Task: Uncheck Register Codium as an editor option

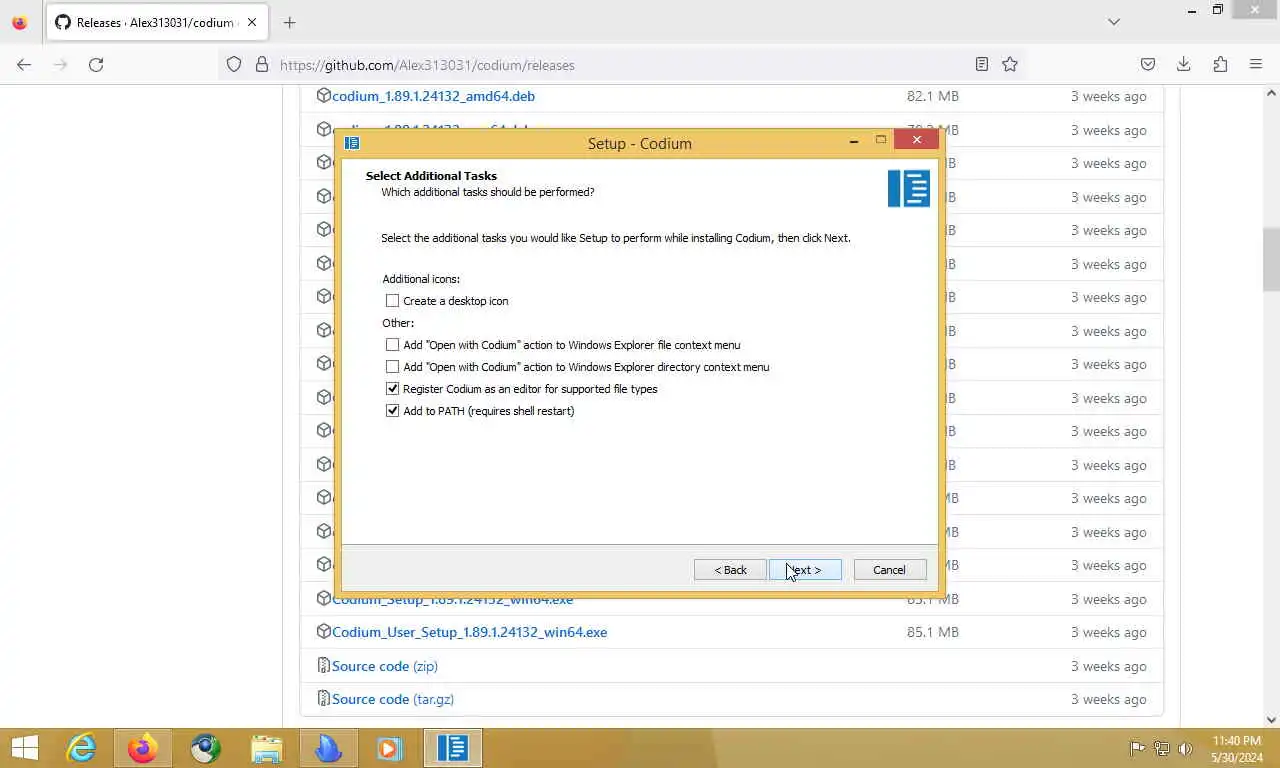Action: pos(392,389)
